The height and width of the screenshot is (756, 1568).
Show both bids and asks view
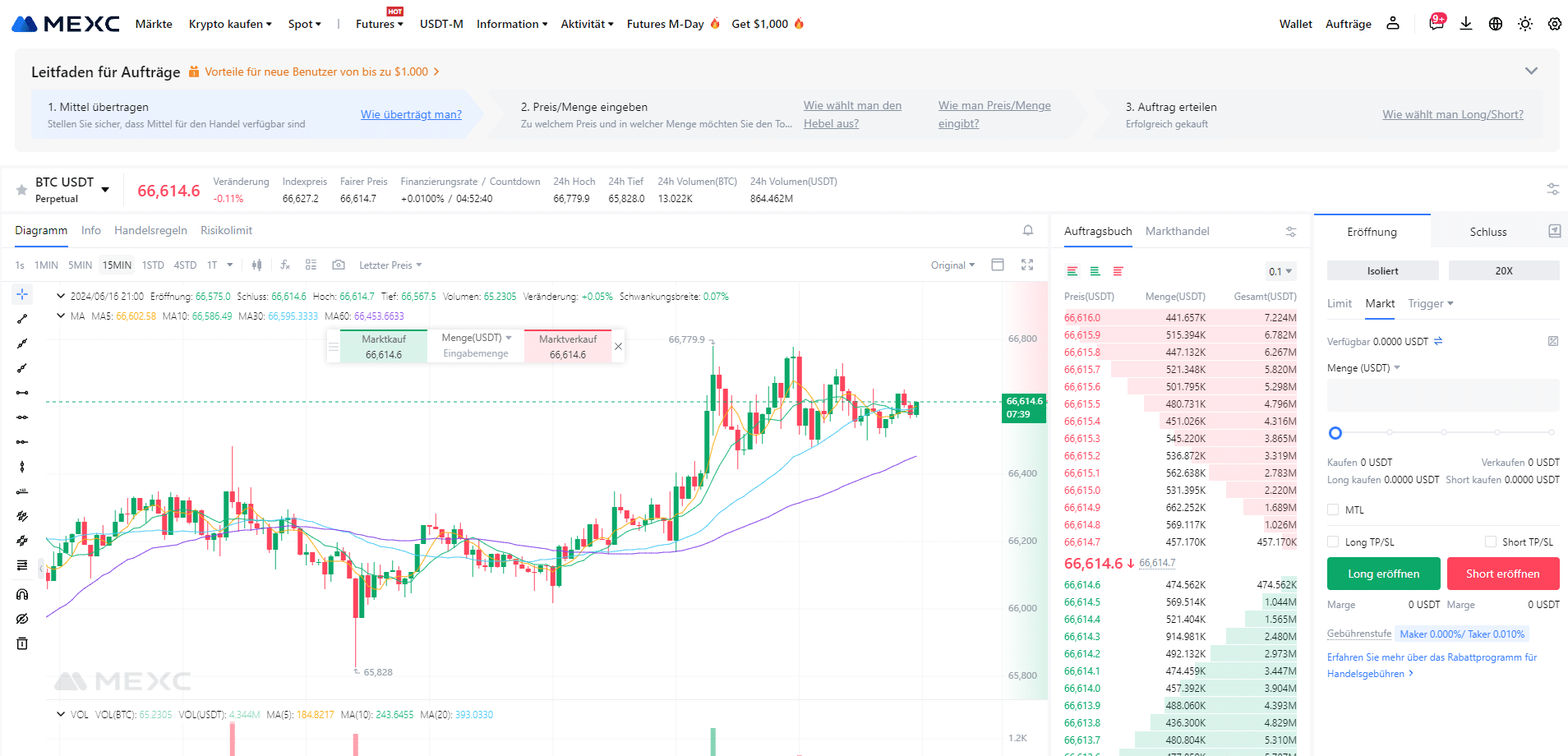[x=1072, y=271]
